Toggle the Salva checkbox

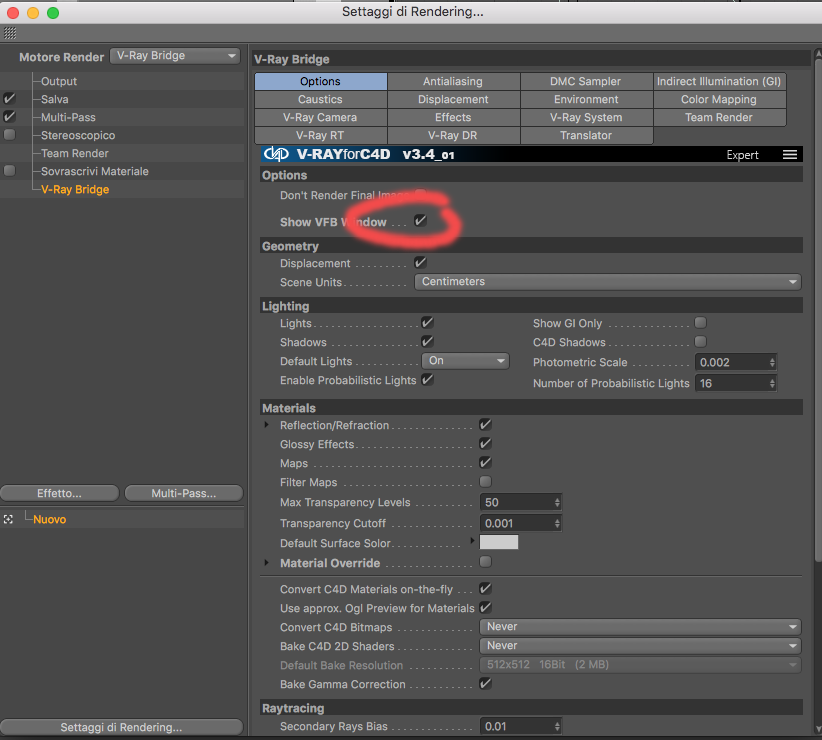9,99
